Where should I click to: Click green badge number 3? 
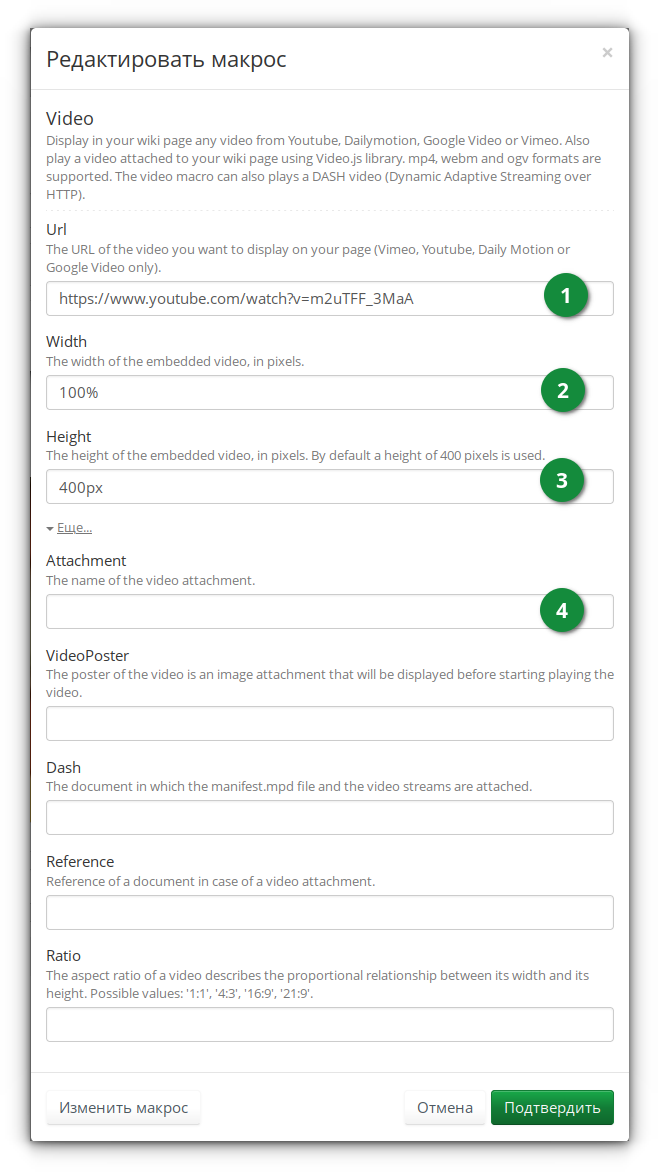(x=562, y=480)
